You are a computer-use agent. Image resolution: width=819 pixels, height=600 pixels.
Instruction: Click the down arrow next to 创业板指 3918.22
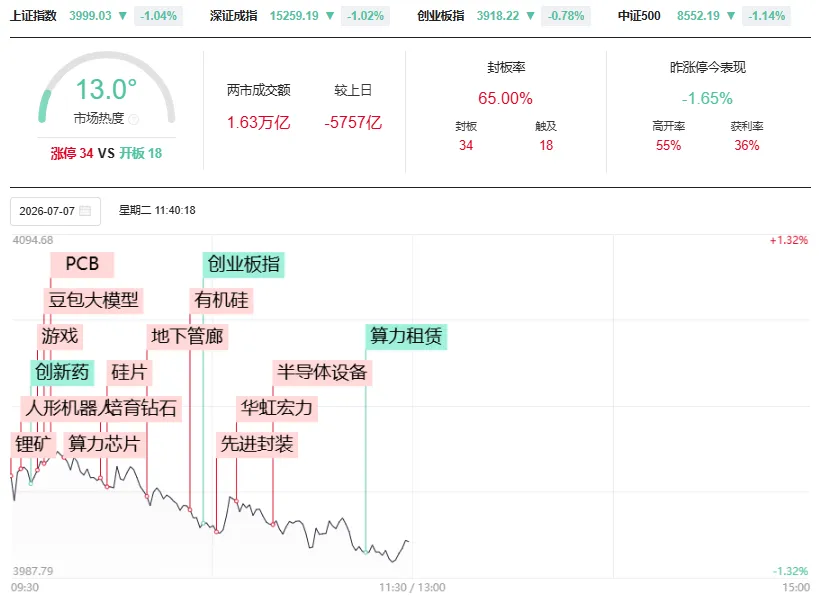530,16
